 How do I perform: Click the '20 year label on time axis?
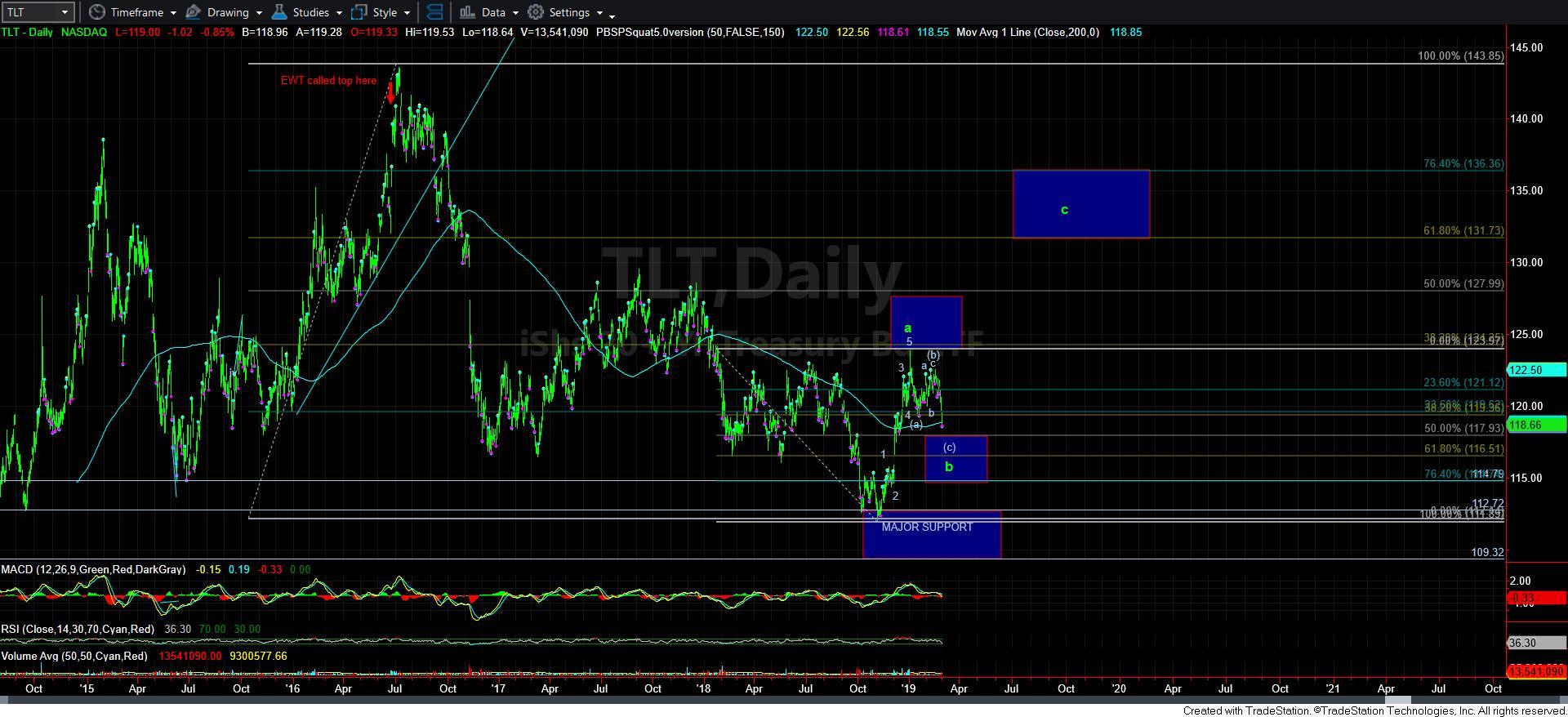point(1119,688)
